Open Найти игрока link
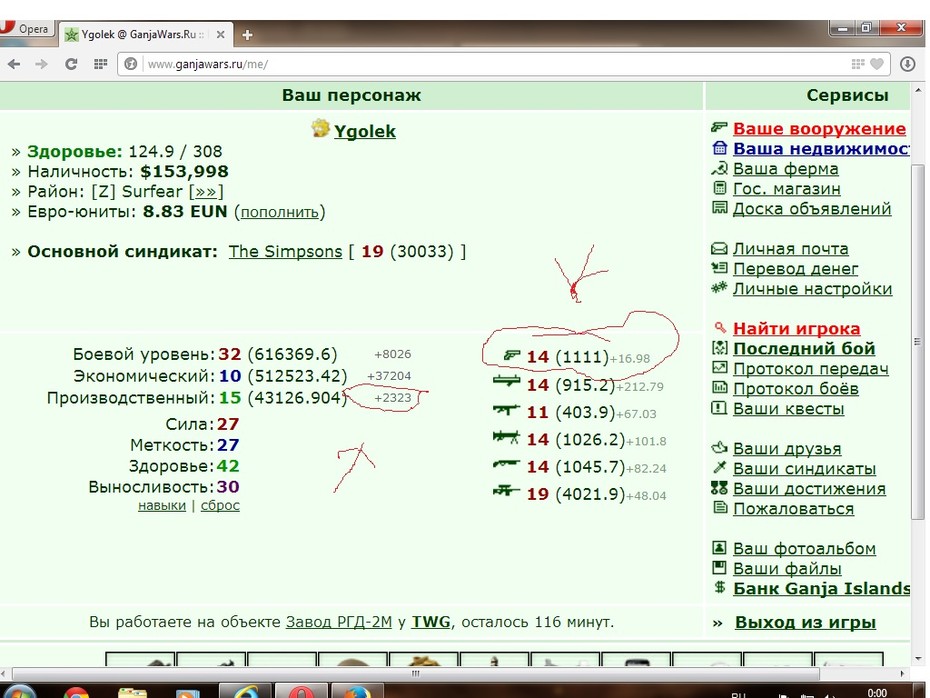 (796, 329)
